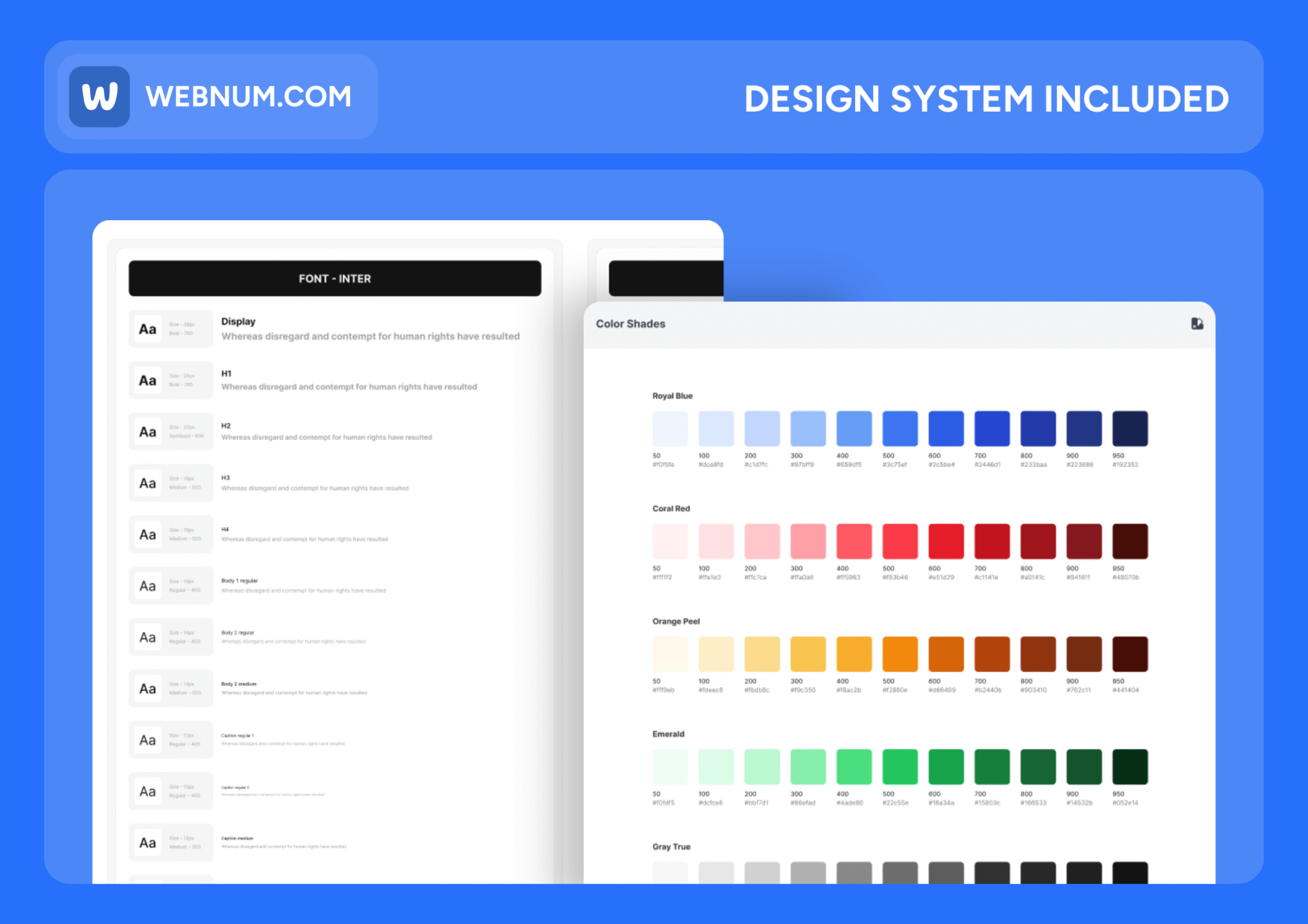Click the palette icon in Color Shades header
The width and height of the screenshot is (1308, 924).
(x=1197, y=324)
